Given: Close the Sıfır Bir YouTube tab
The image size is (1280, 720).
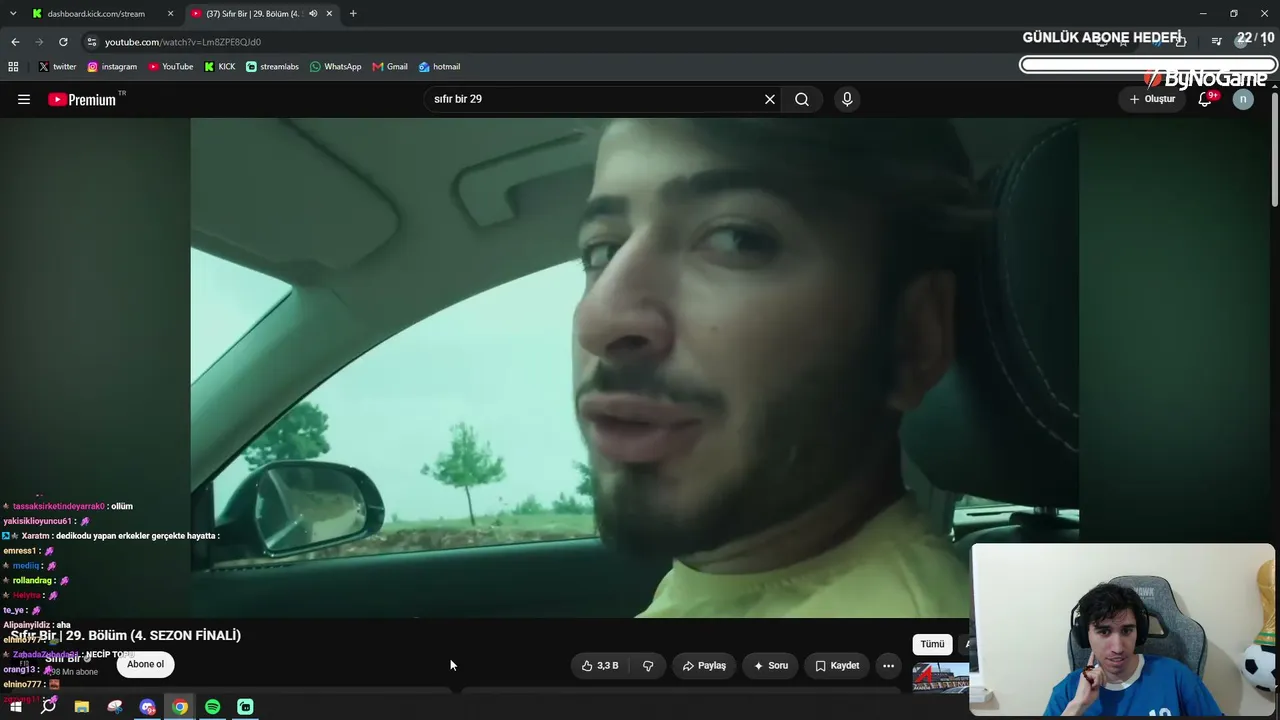Looking at the screenshot, I should pos(329,14).
